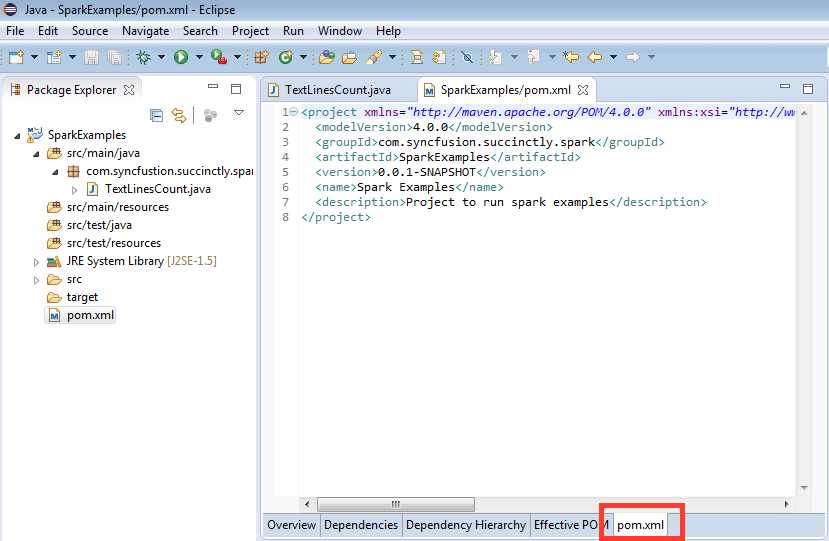Close the SparkExamples/pom.xml editor tab
The image size is (829, 541).
(583, 90)
